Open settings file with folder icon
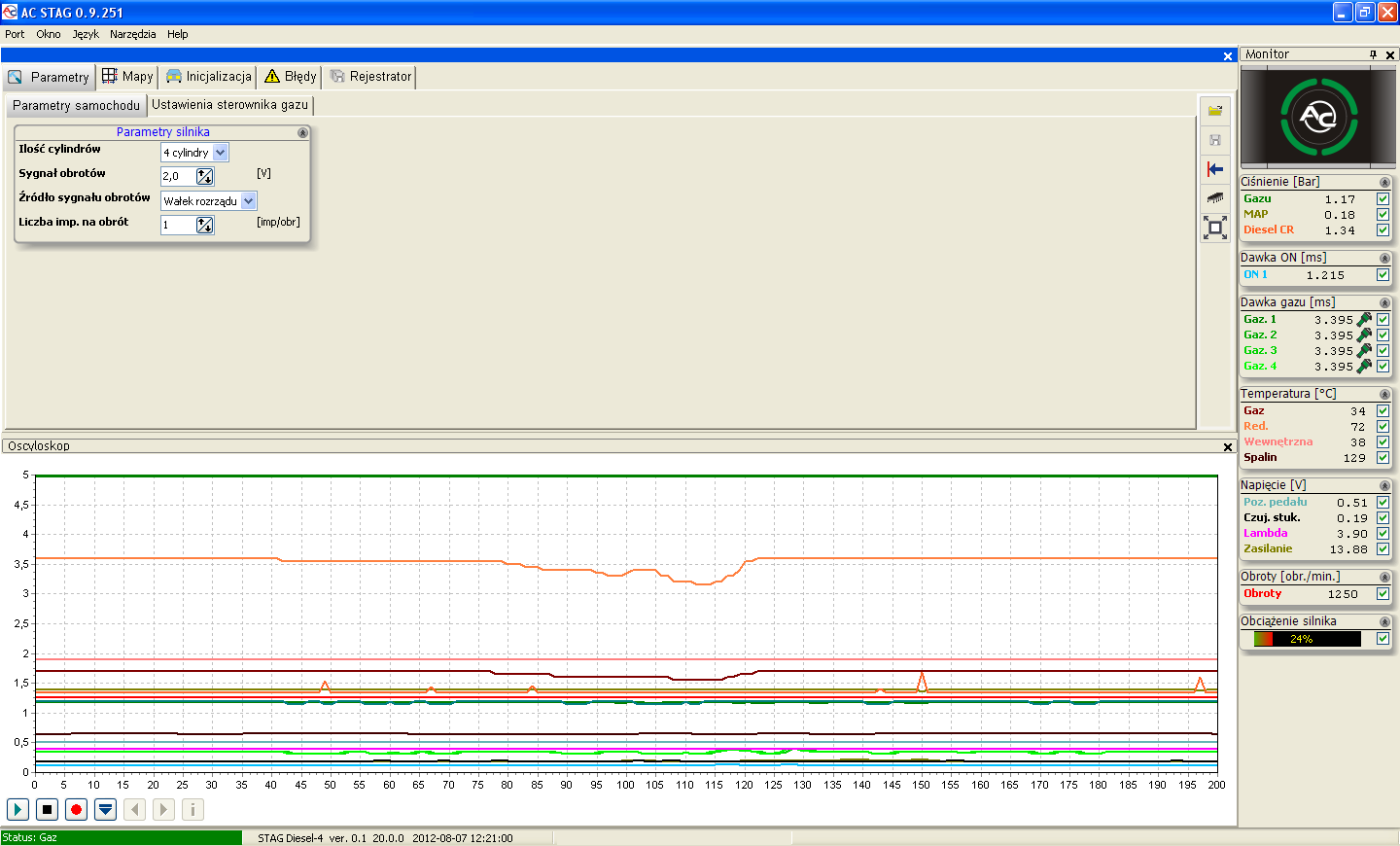The image size is (1400, 846). click(x=1215, y=111)
